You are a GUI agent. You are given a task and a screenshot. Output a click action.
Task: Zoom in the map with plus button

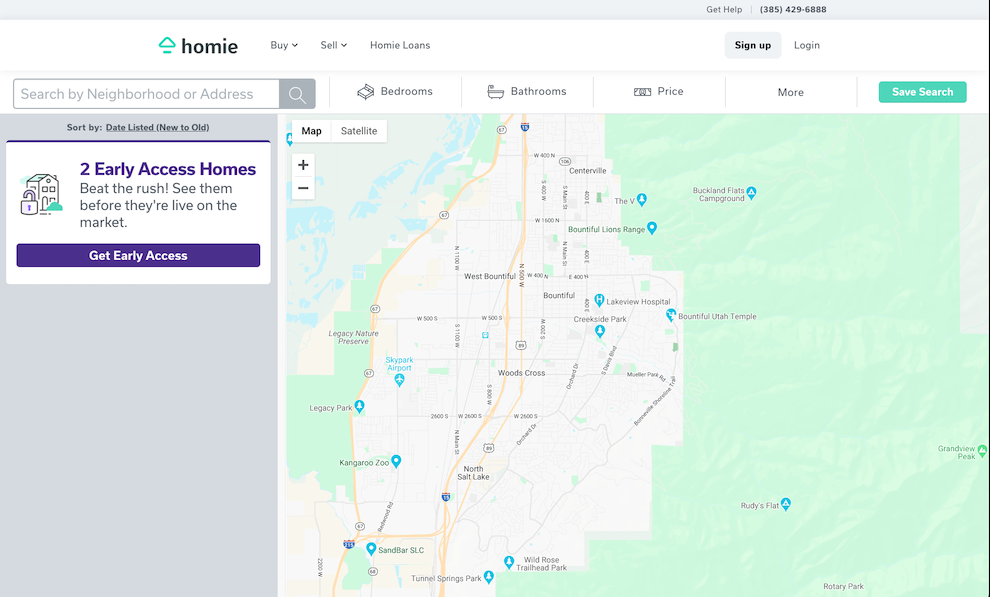(x=303, y=165)
